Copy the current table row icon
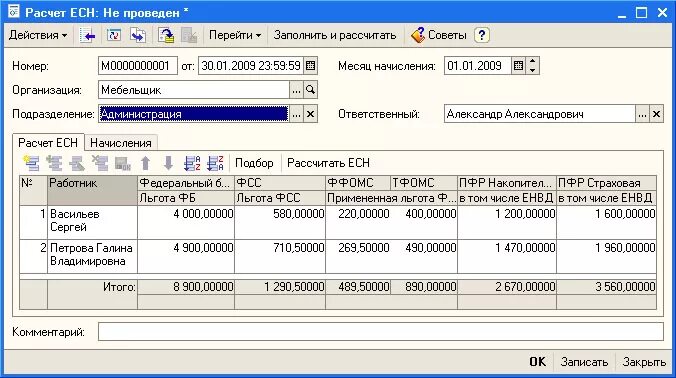This screenshot has width=676, height=378. tap(54, 163)
